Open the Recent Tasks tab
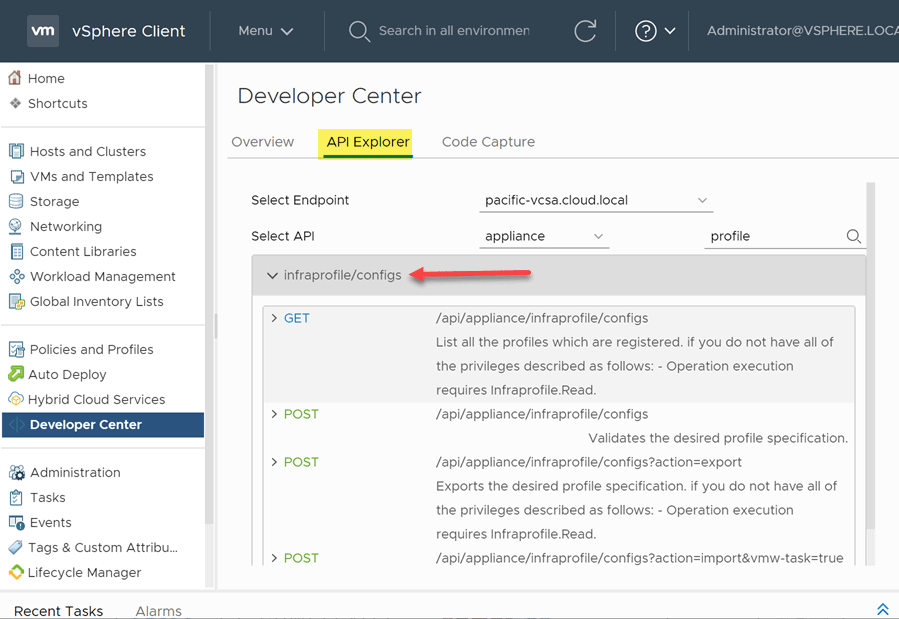 pyautogui.click(x=58, y=611)
